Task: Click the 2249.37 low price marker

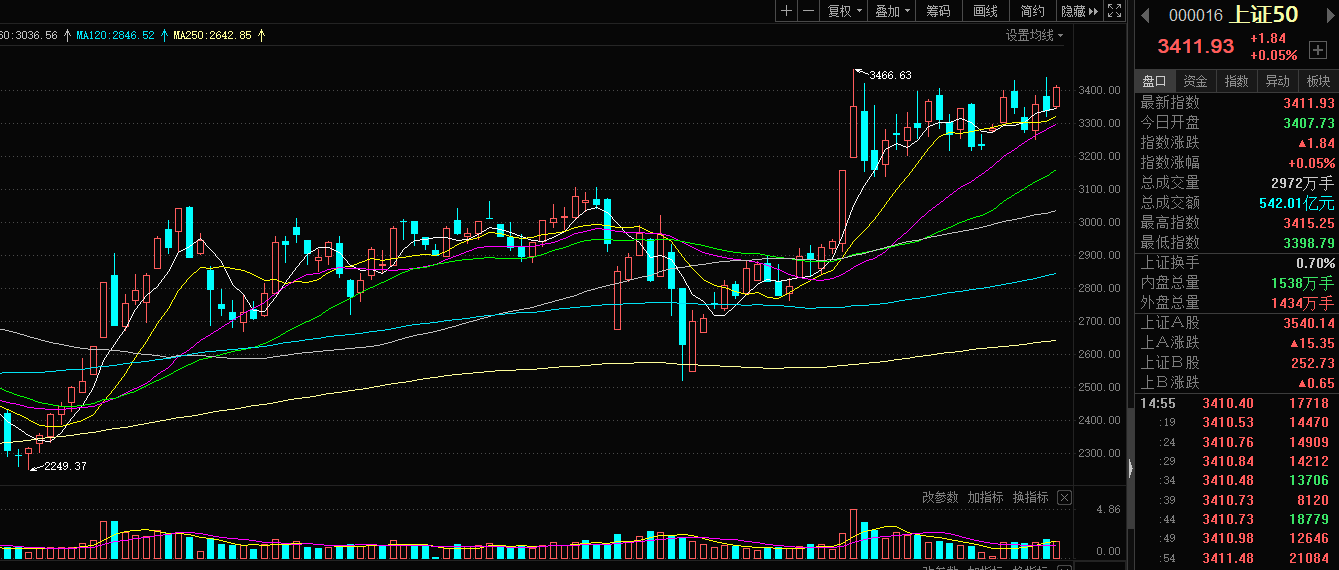Action: (x=65, y=466)
